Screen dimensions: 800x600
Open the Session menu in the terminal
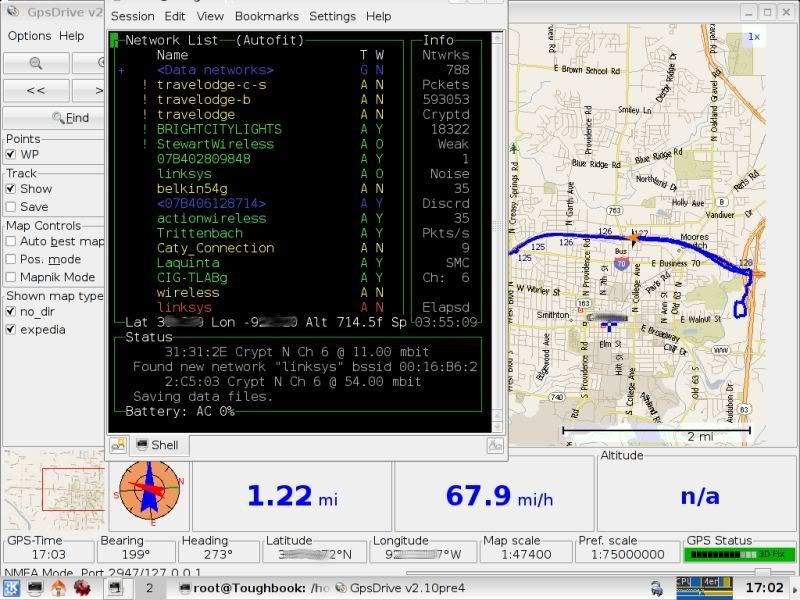tap(132, 16)
